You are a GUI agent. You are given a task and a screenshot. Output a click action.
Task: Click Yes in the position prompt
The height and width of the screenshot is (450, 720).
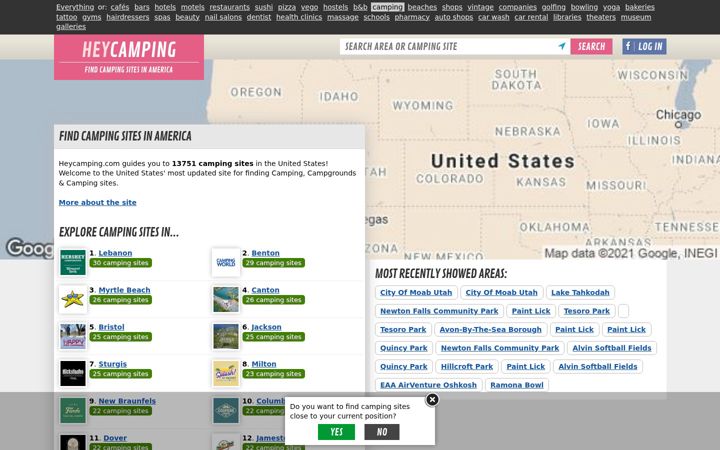[x=337, y=432]
